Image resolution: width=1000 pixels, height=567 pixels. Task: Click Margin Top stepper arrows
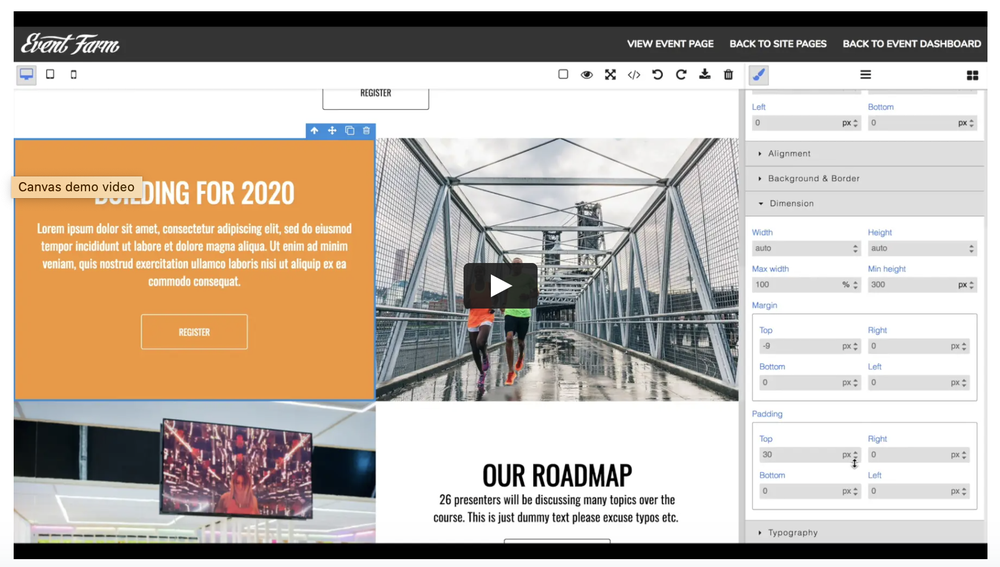tap(855, 346)
